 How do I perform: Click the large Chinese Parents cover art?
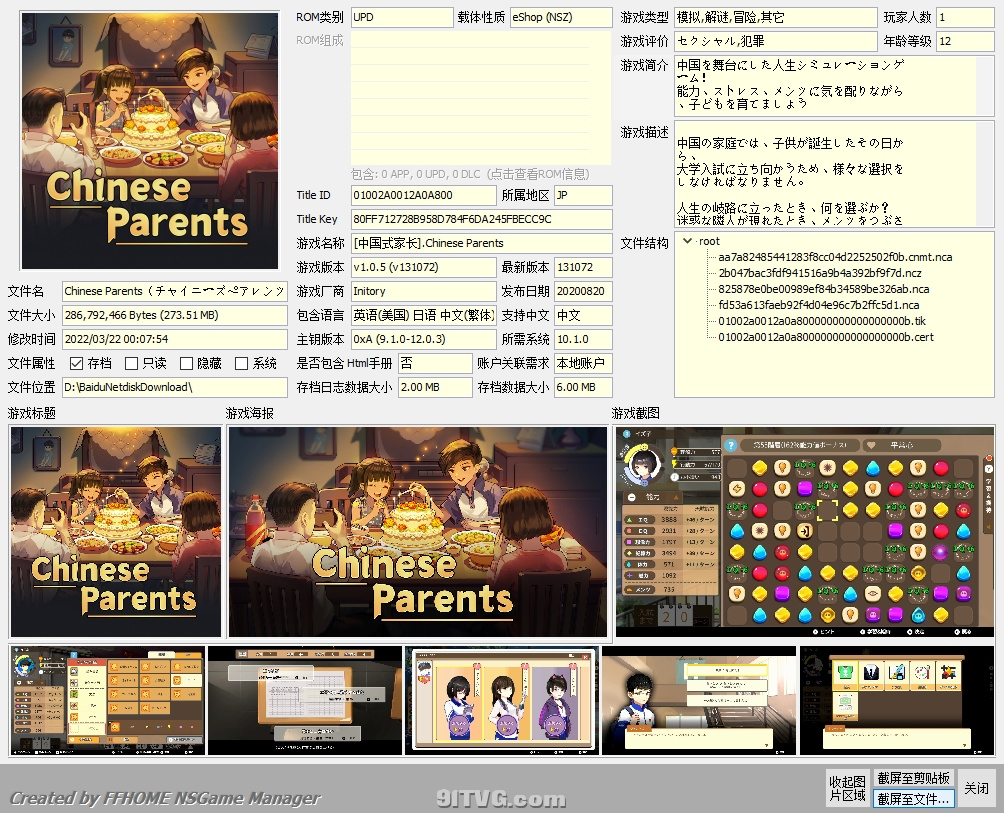click(151, 141)
